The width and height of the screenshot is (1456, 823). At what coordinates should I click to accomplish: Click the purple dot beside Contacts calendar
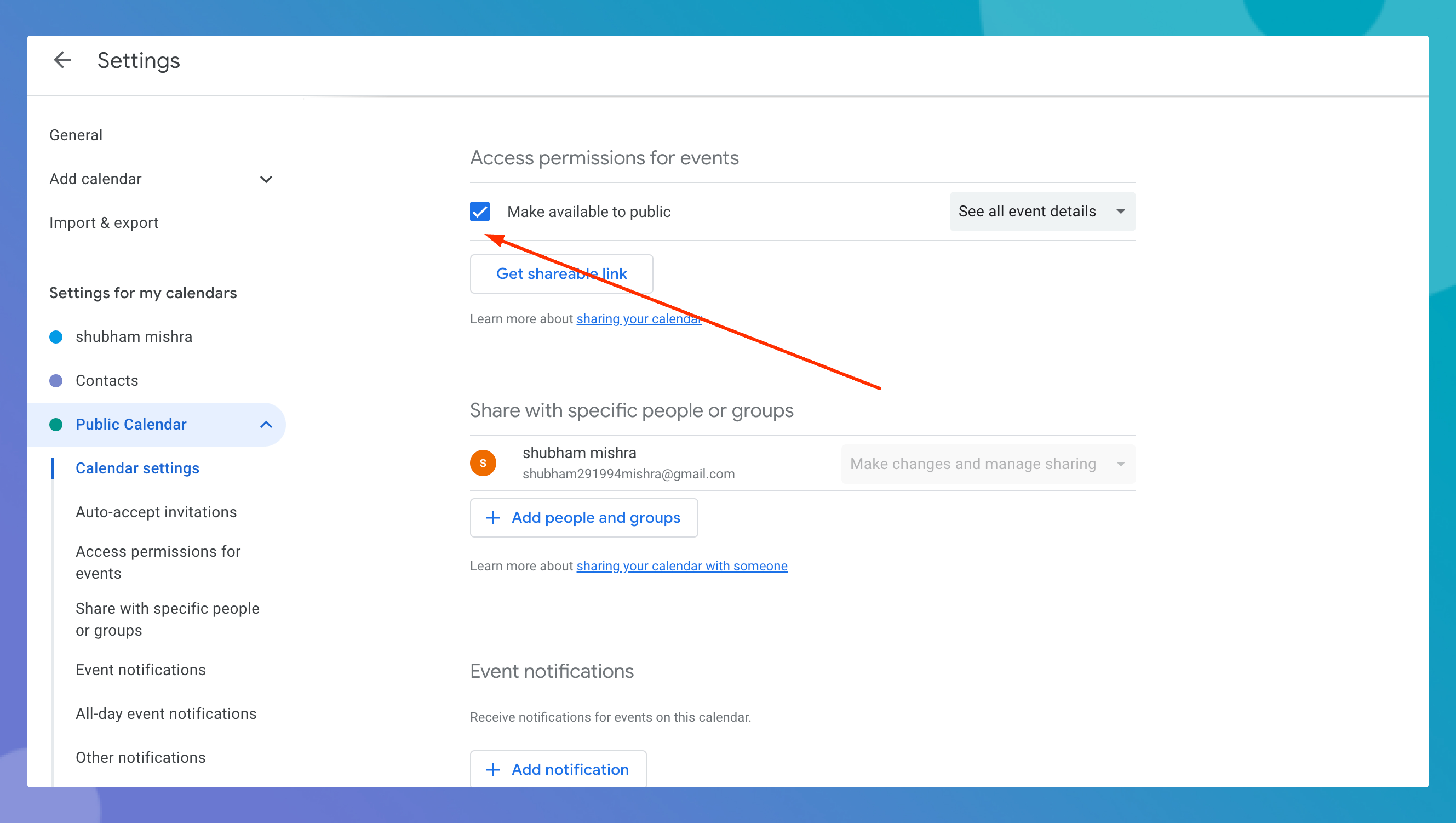tap(56, 381)
